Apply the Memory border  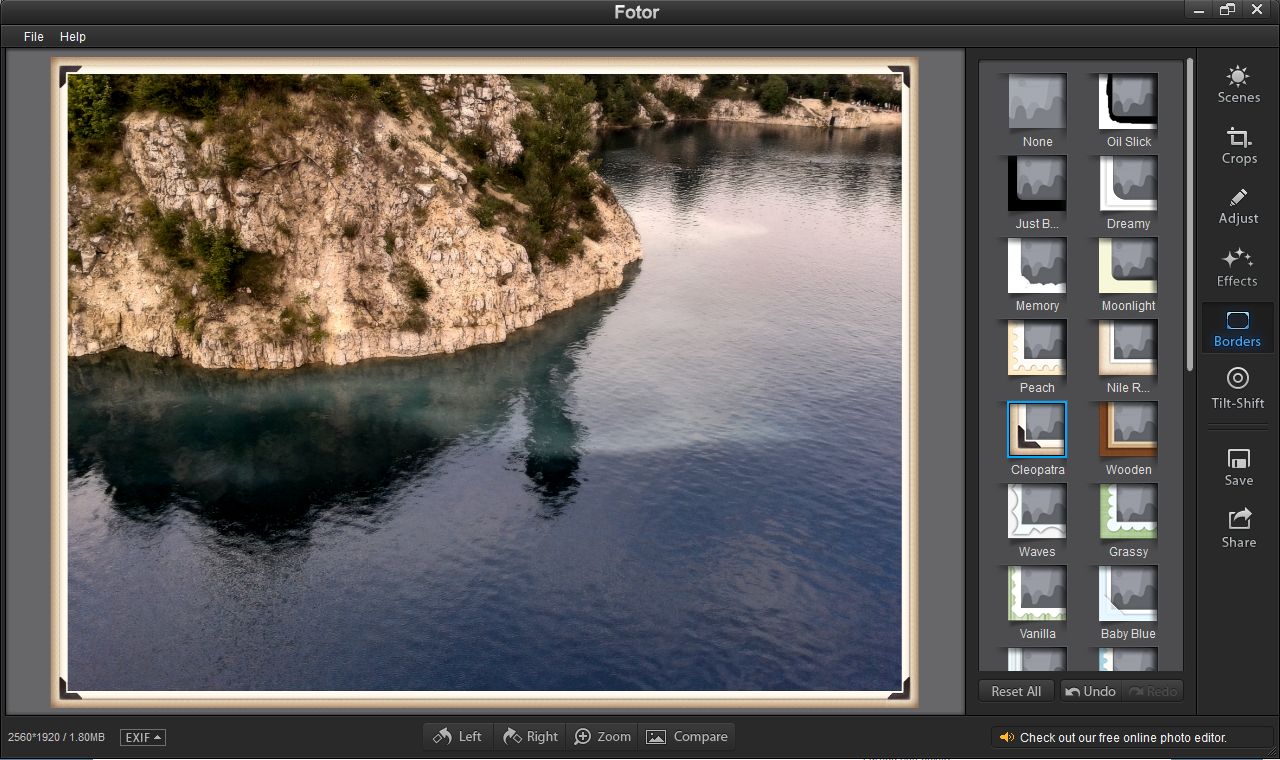point(1037,266)
